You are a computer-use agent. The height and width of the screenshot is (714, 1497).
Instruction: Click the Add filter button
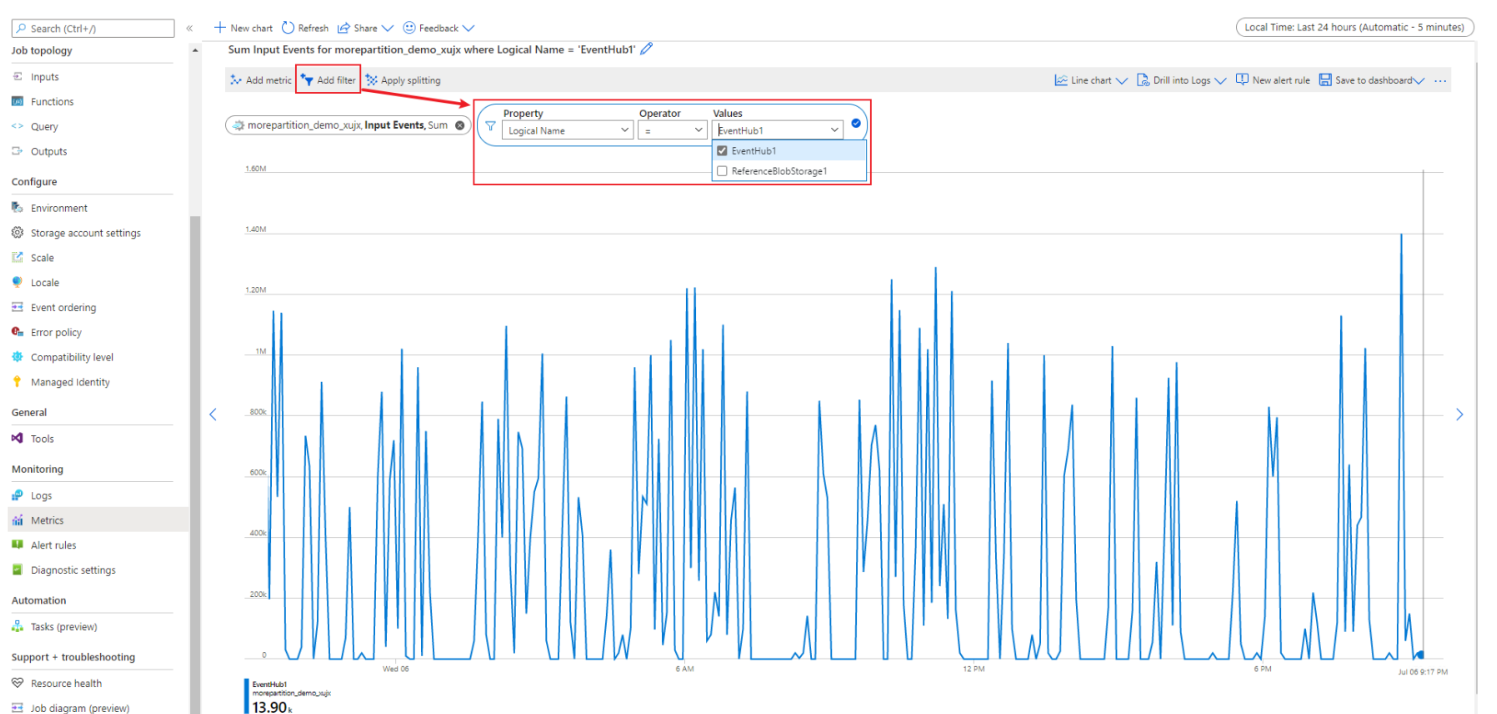click(x=328, y=80)
